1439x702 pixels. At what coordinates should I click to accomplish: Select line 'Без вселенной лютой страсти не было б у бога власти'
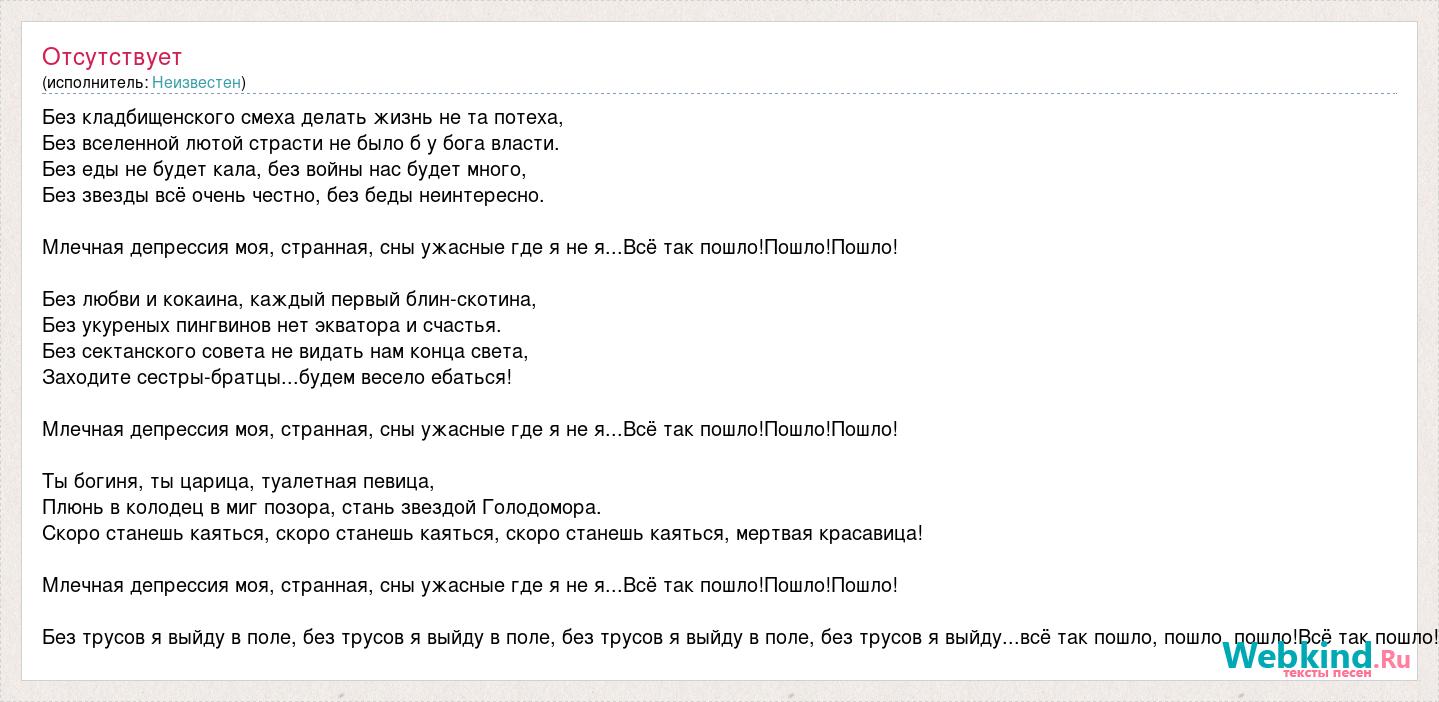(301, 143)
